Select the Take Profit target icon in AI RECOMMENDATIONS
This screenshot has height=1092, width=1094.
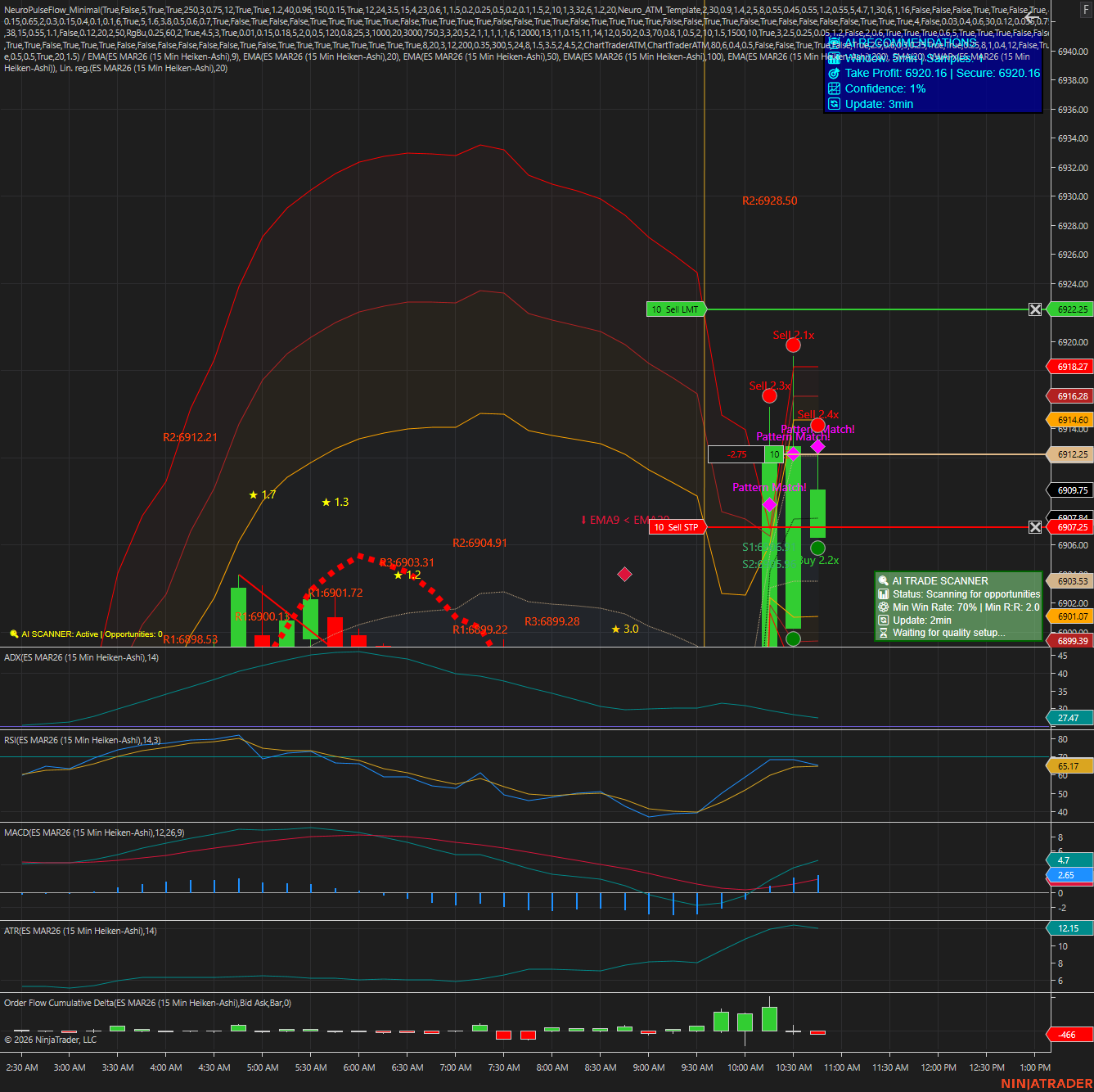click(x=834, y=73)
